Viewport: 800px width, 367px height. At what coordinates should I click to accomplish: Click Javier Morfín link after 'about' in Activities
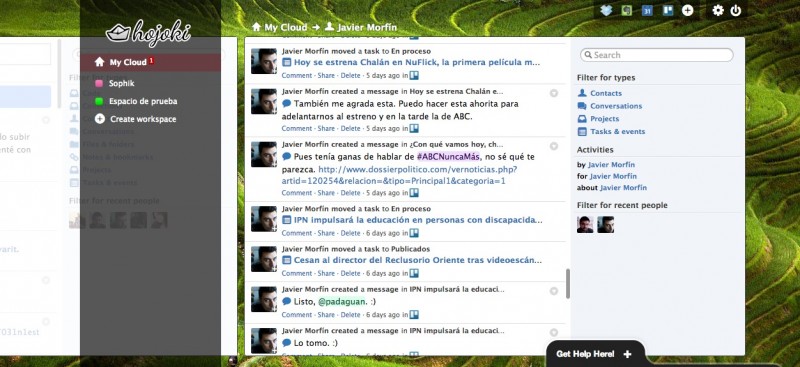(623, 188)
